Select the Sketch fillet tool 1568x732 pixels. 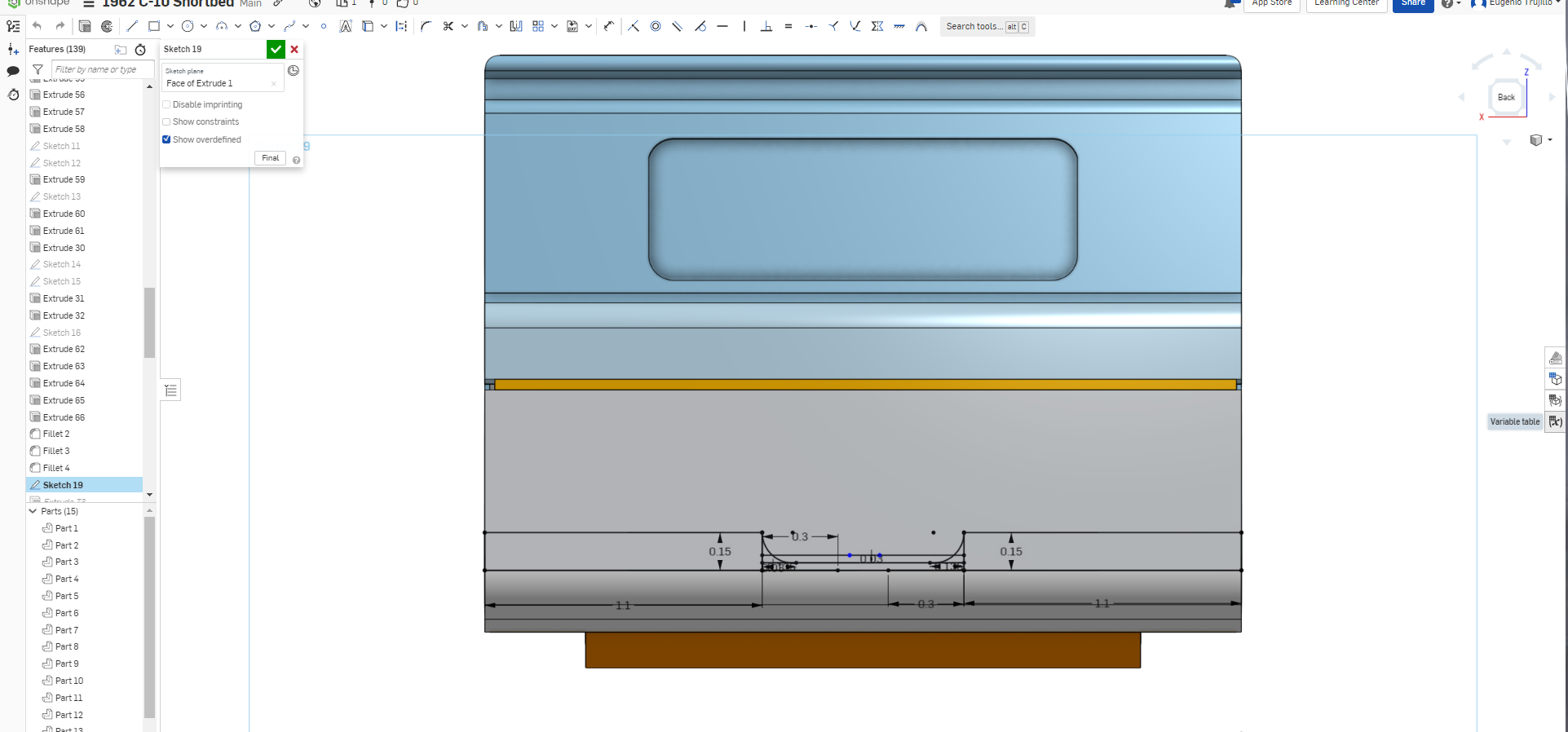coord(426,26)
